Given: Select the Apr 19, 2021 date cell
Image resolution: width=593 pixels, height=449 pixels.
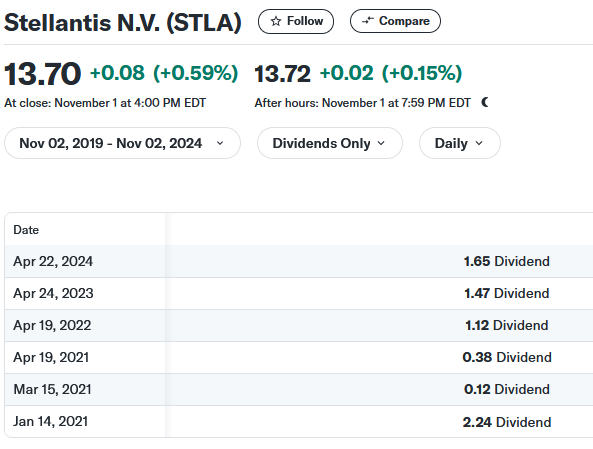Looking at the screenshot, I should [x=51, y=357].
